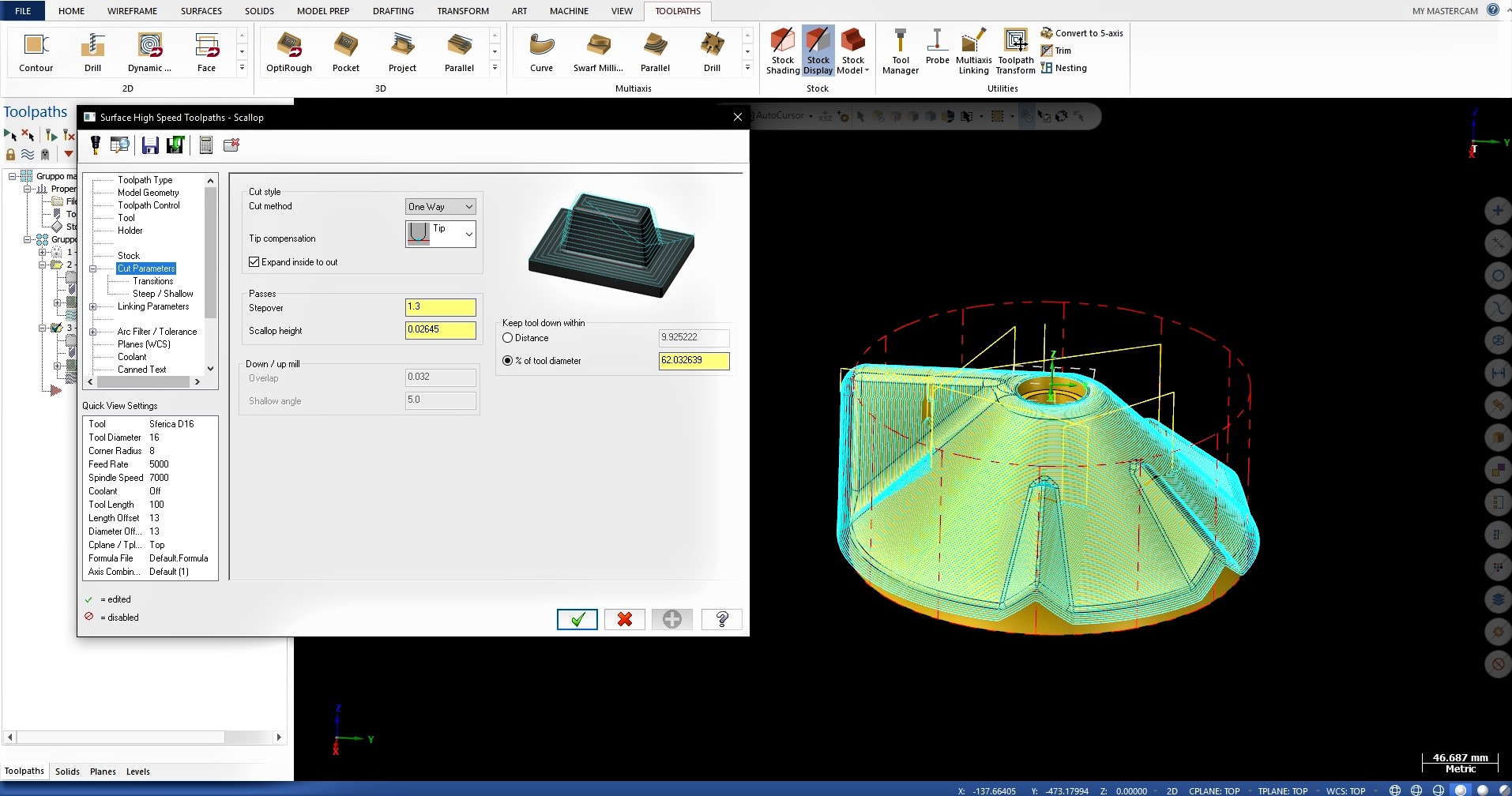1512x796 pixels.
Task: Select the Face toolpath icon
Action: 206,52
